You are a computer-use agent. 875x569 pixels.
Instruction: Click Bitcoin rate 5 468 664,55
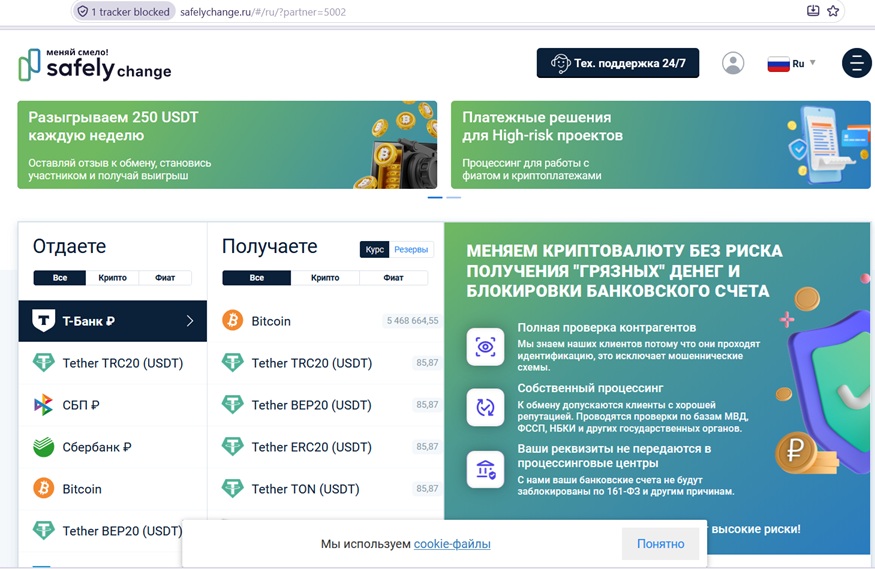pyautogui.click(x=412, y=321)
